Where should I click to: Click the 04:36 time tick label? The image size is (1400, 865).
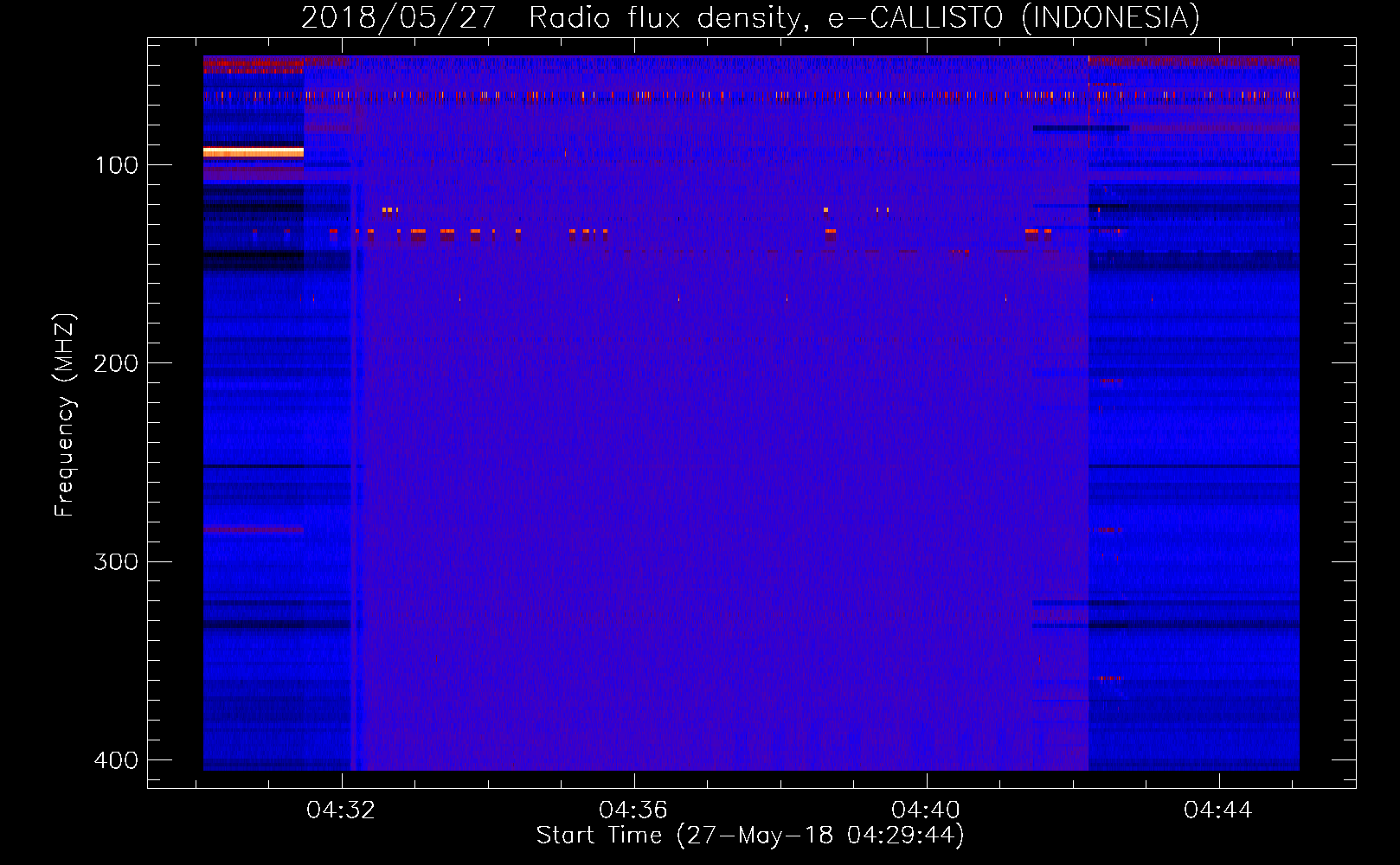click(633, 811)
